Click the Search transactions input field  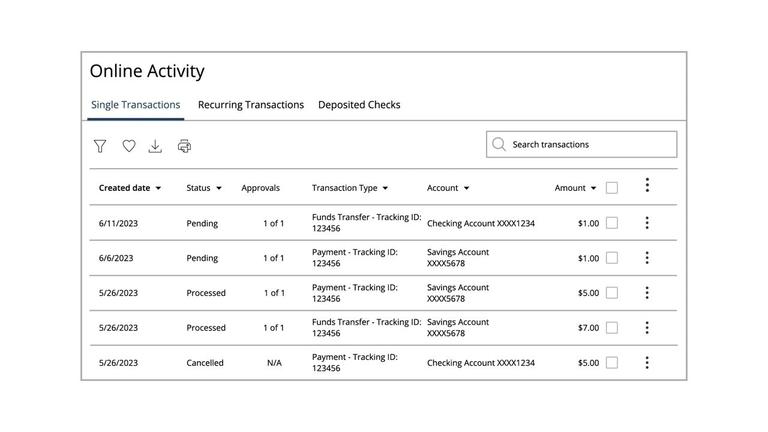(590, 144)
